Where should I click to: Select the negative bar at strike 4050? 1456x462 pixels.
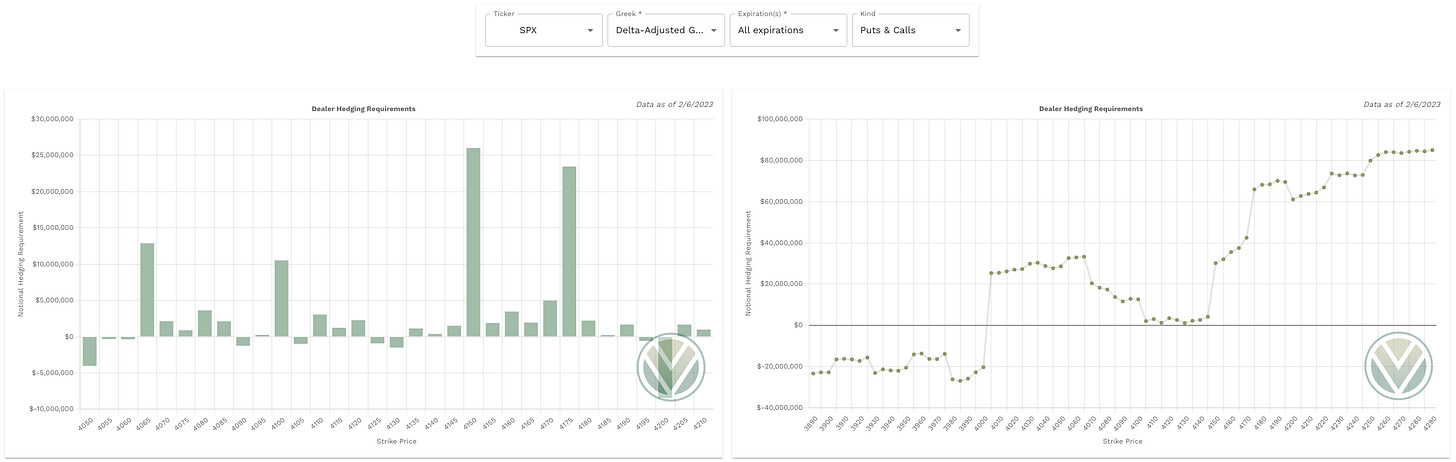tap(90, 351)
